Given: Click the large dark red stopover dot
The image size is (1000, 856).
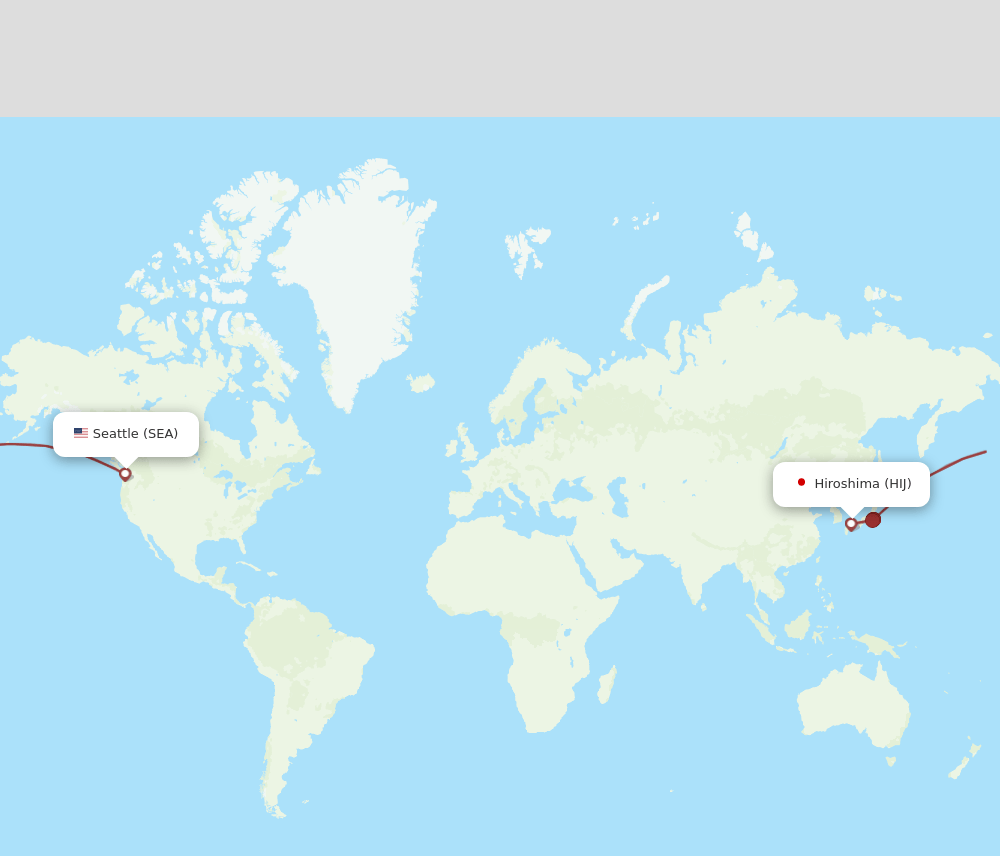Looking at the screenshot, I should 873,520.
